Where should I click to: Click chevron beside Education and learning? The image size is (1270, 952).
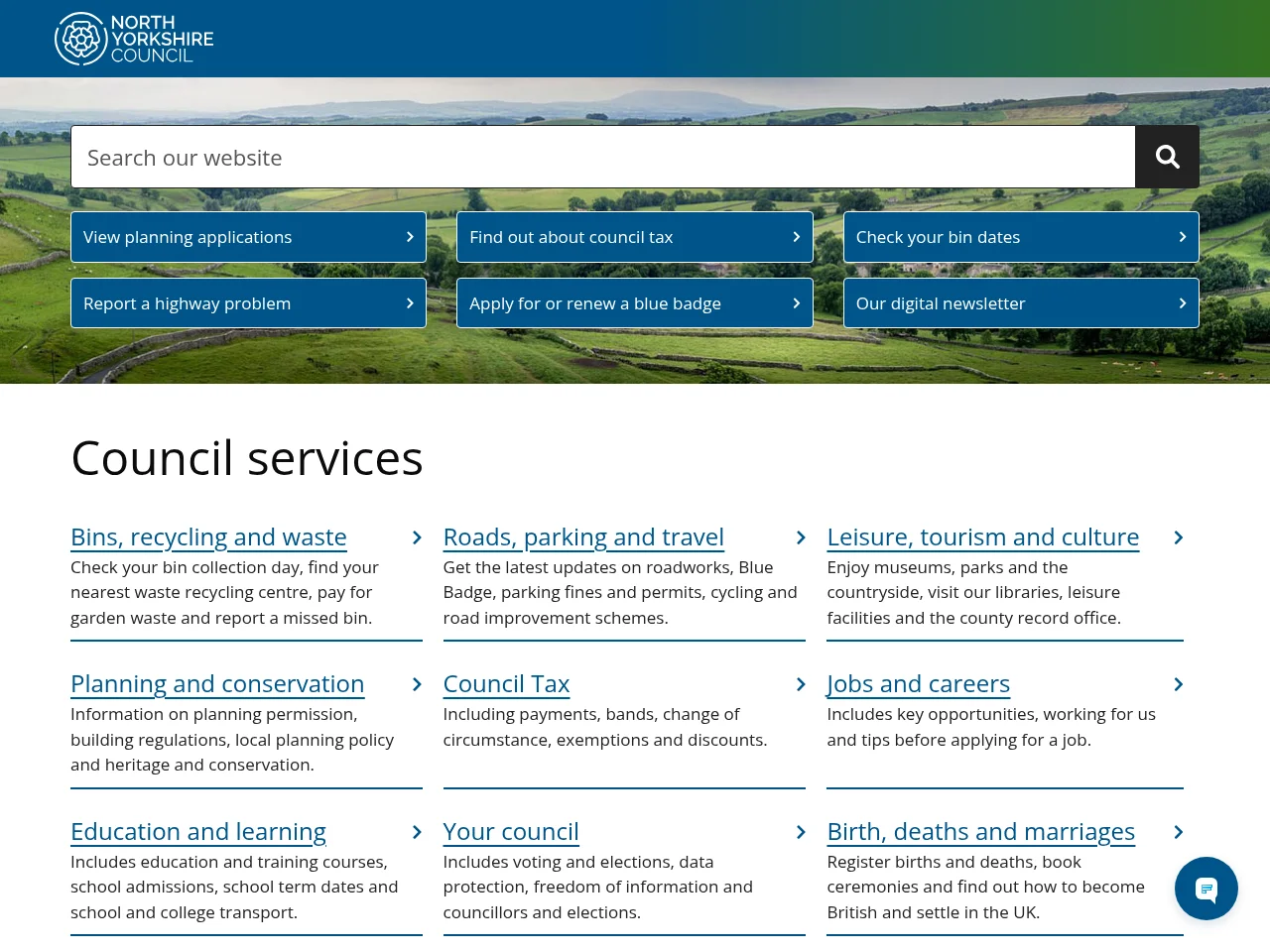(x=417, y=832)
